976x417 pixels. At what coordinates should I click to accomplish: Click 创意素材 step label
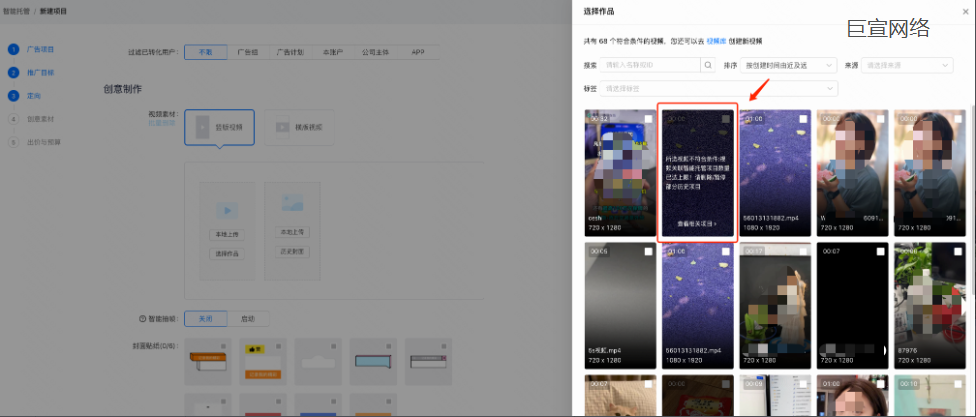pos(40,119)
